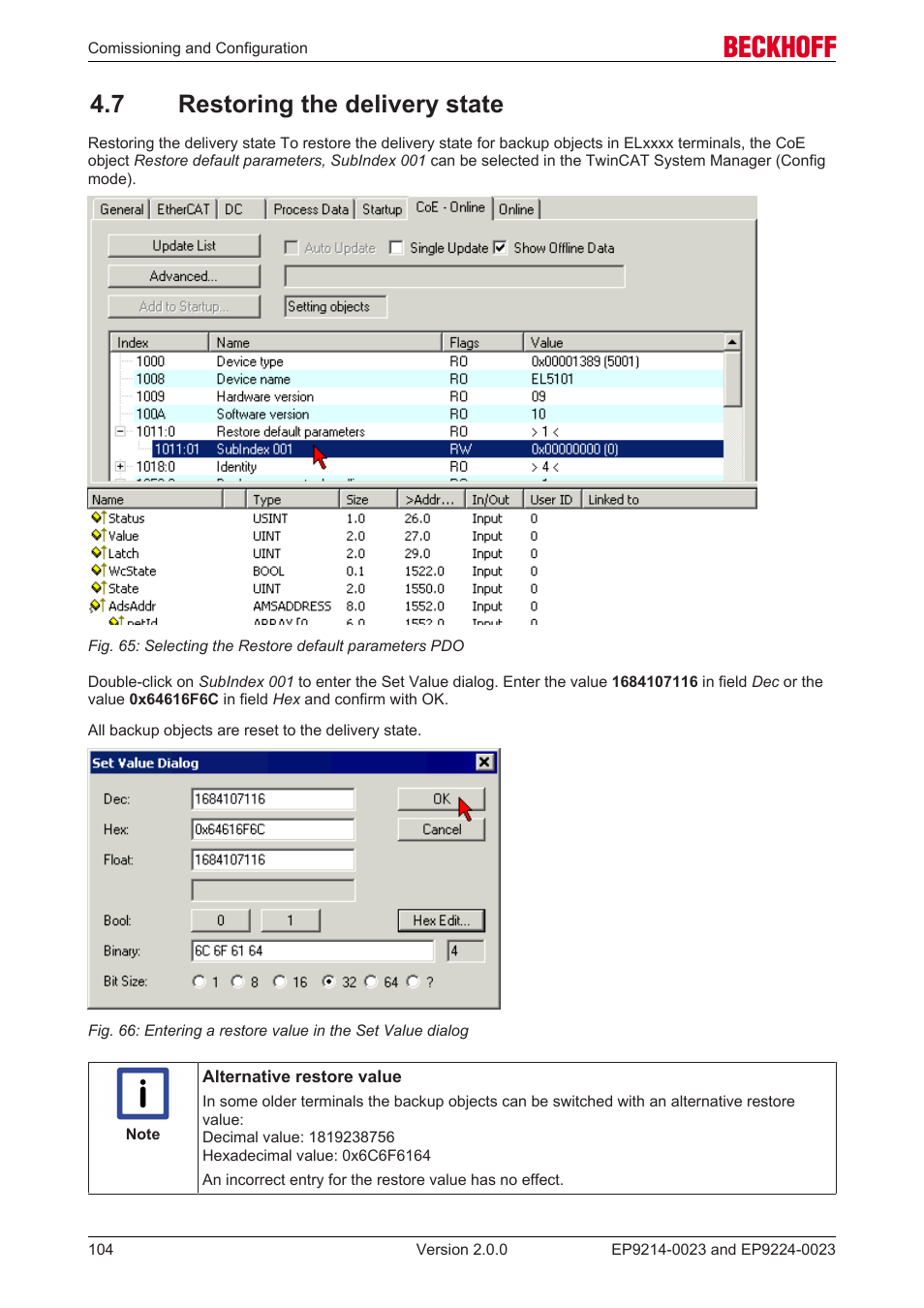This screenshot has height=1308, width=924.
Task: Click the AdsAddr variable icon
Action: (x=97, y=606)
